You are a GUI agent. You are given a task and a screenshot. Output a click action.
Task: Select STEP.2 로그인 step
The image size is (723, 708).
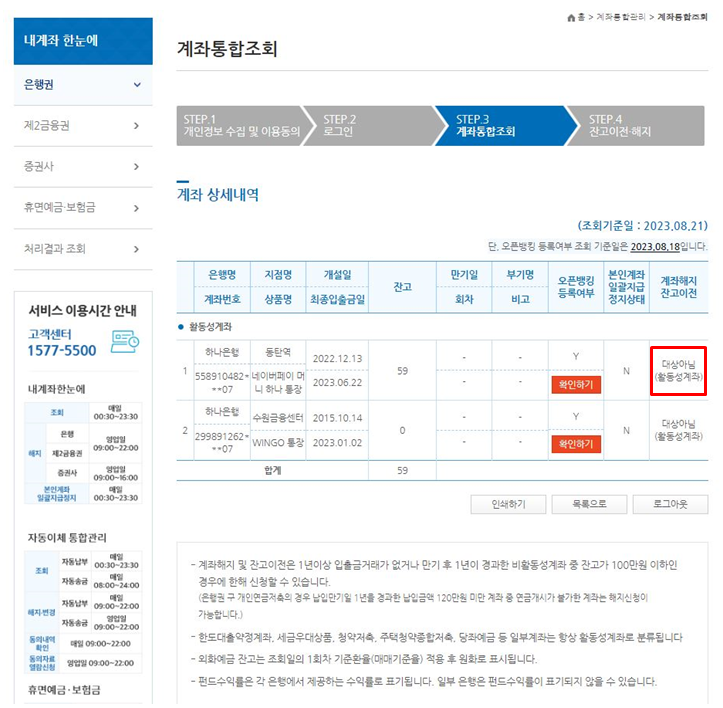(371, 126)
